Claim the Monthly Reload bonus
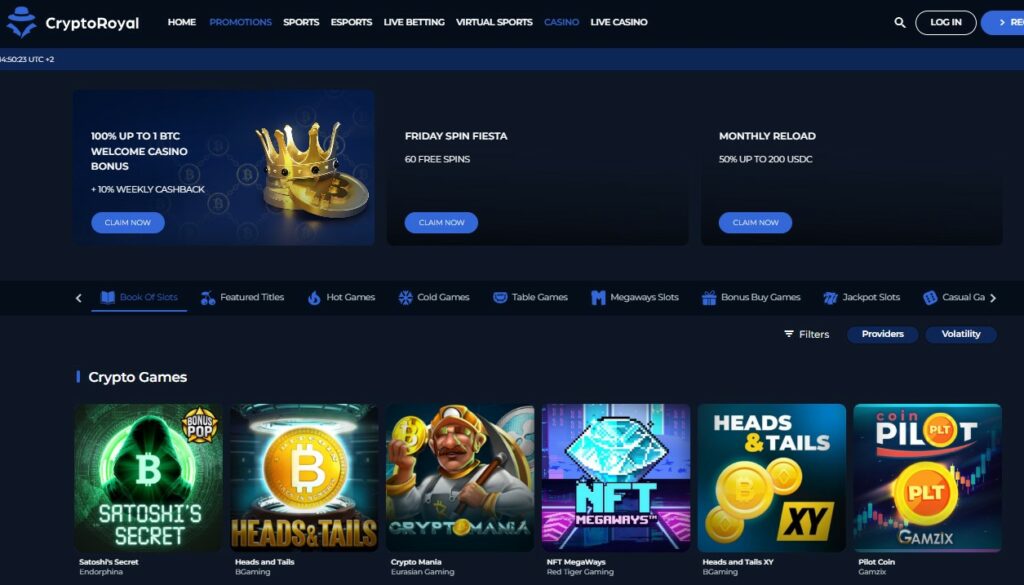1024x585 pixels. 755,223
